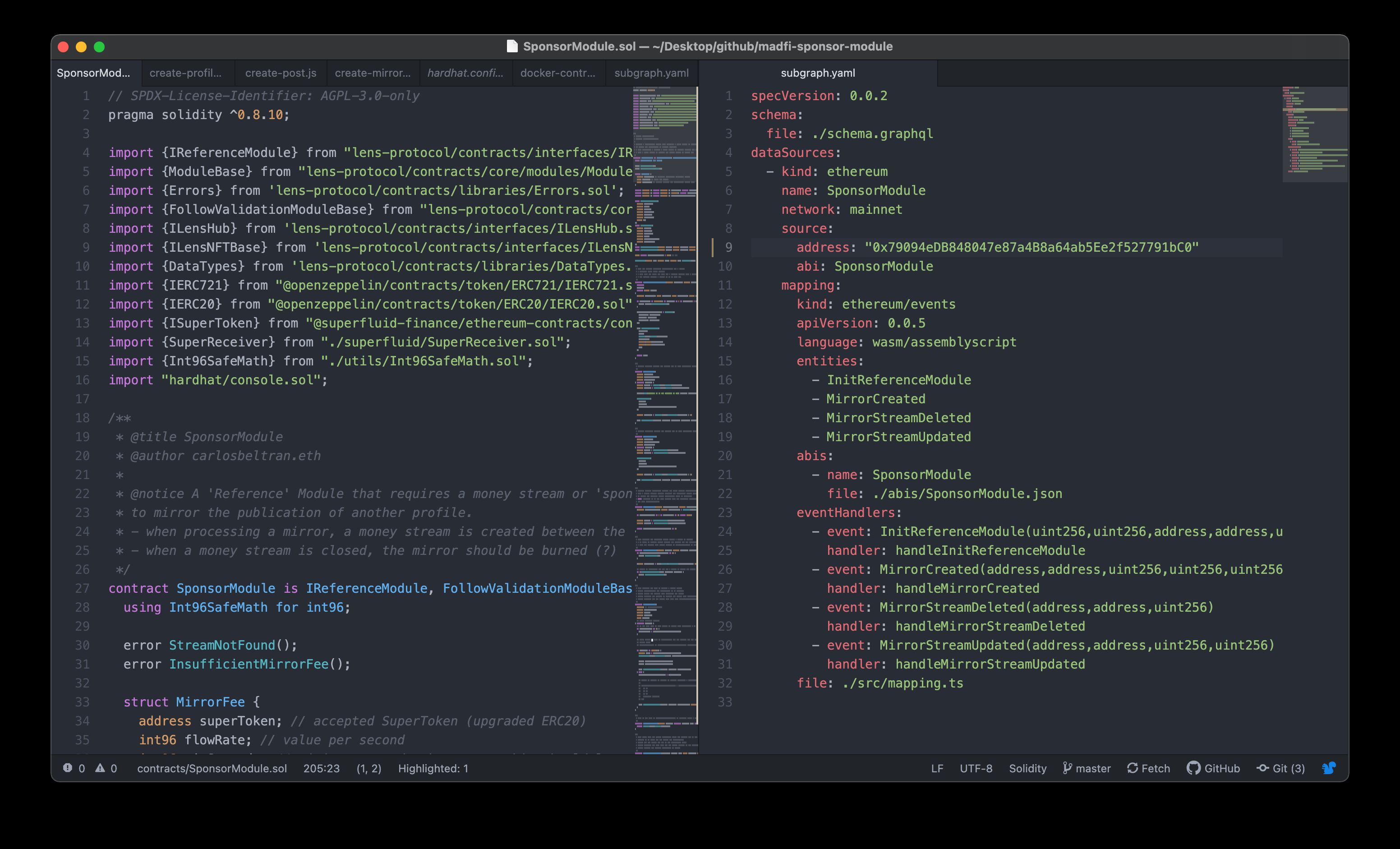Click the error StreamNotFound() line
This screenshot has width=1400, height=849.
[210, 645]
